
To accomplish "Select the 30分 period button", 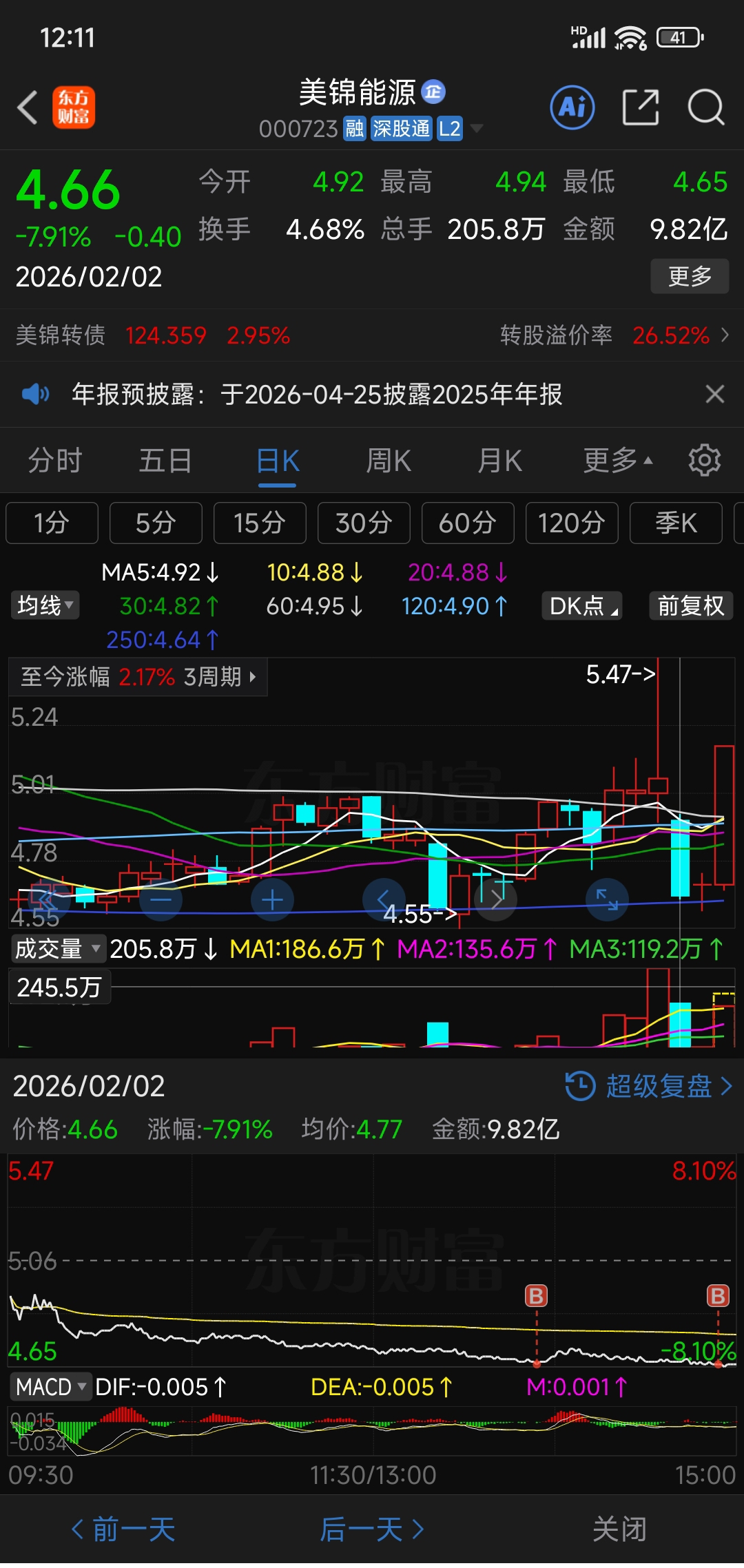I will click(364, 523).
